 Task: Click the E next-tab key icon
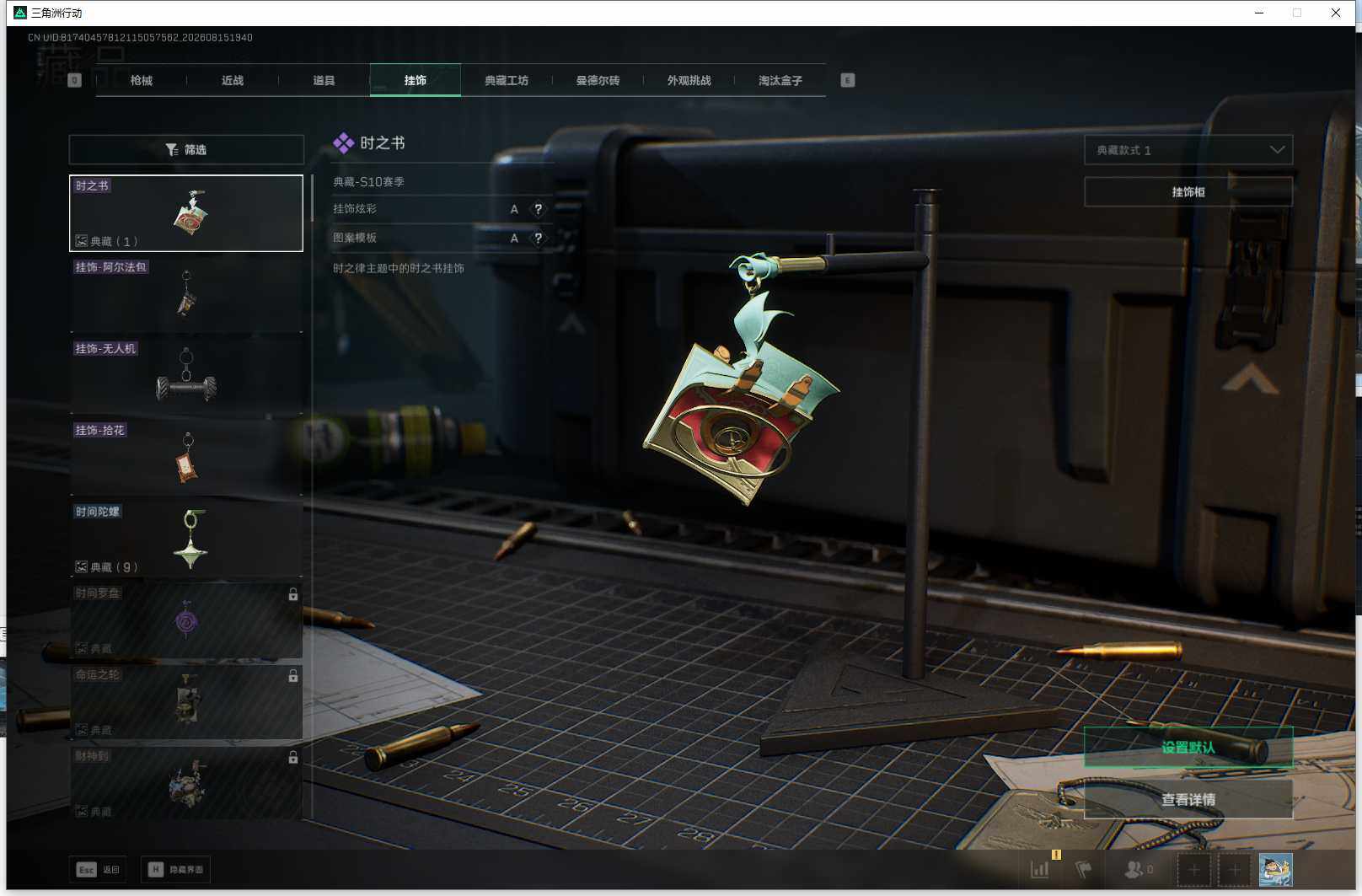(x=848, y=80)
